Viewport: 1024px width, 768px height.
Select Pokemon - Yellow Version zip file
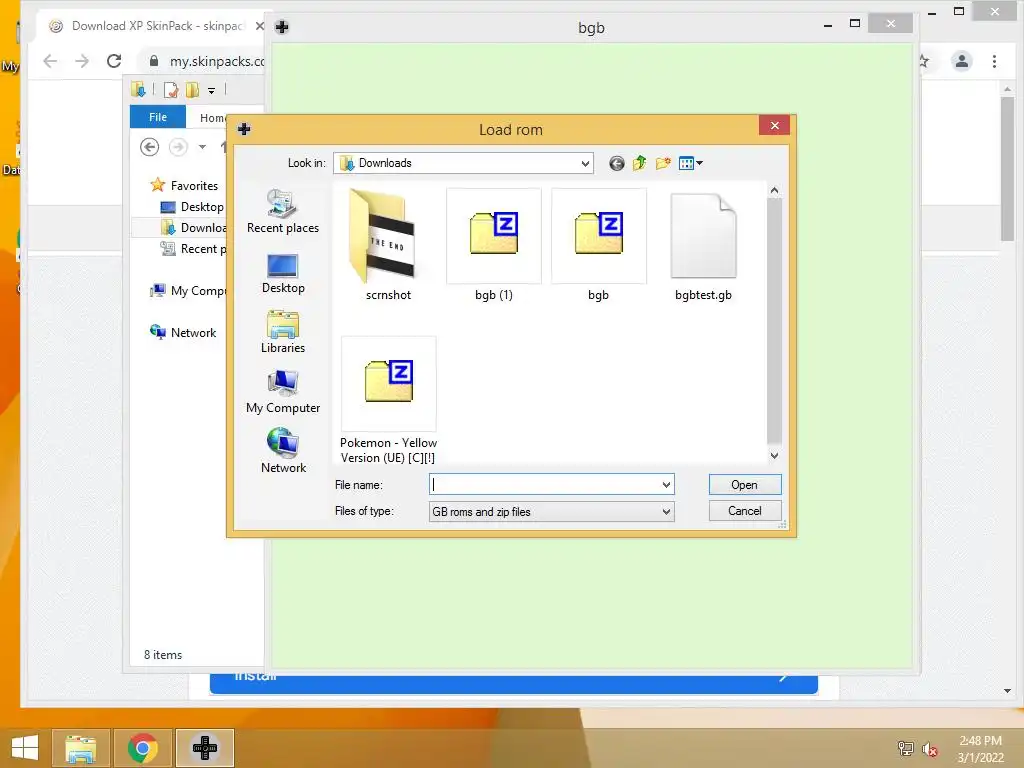pyautogui.click(x=389, y=400)
